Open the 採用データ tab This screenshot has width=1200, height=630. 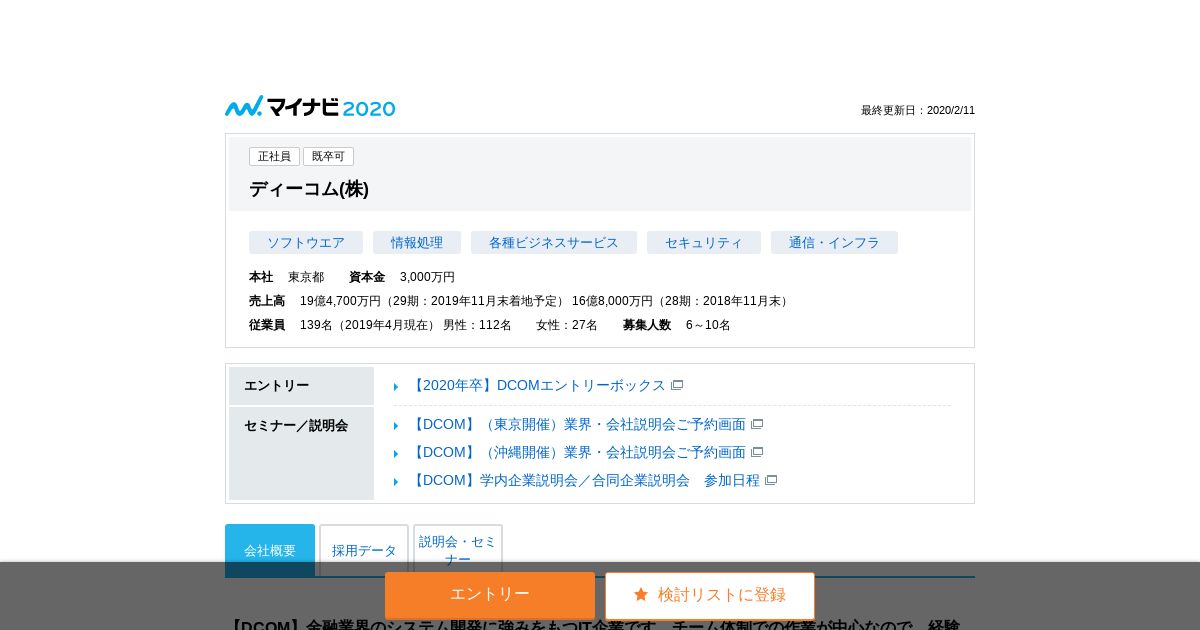coord(364,550)
